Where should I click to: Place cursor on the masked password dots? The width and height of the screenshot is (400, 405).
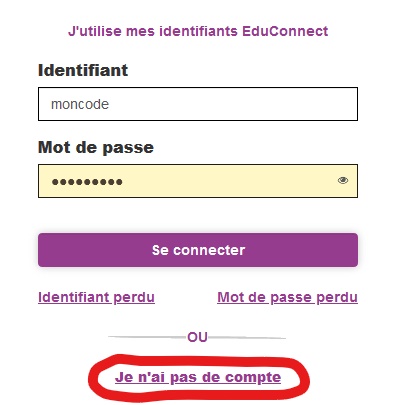(87, 182)
